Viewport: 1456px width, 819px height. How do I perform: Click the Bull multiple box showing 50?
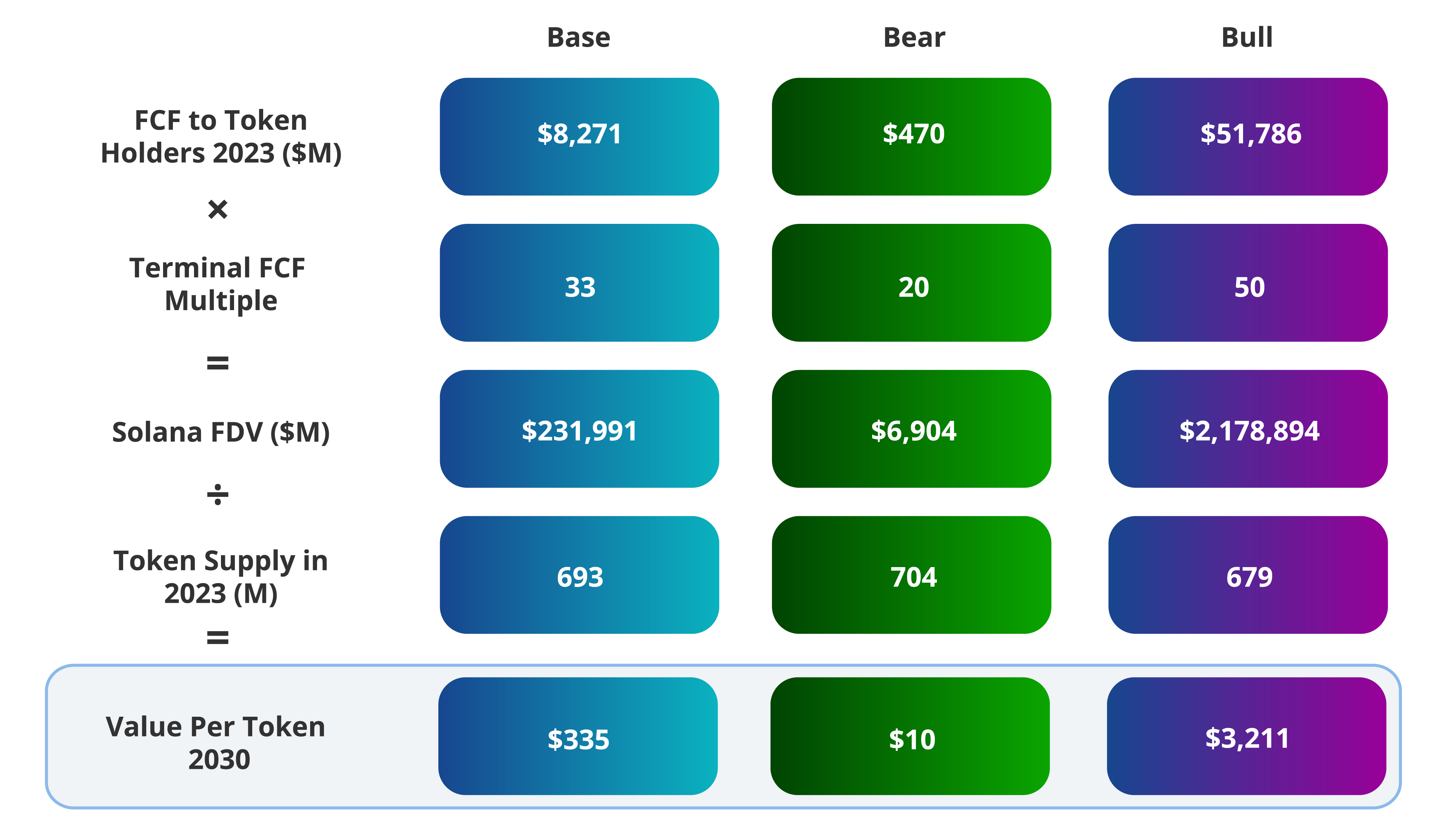click(x=1247, y=282)
